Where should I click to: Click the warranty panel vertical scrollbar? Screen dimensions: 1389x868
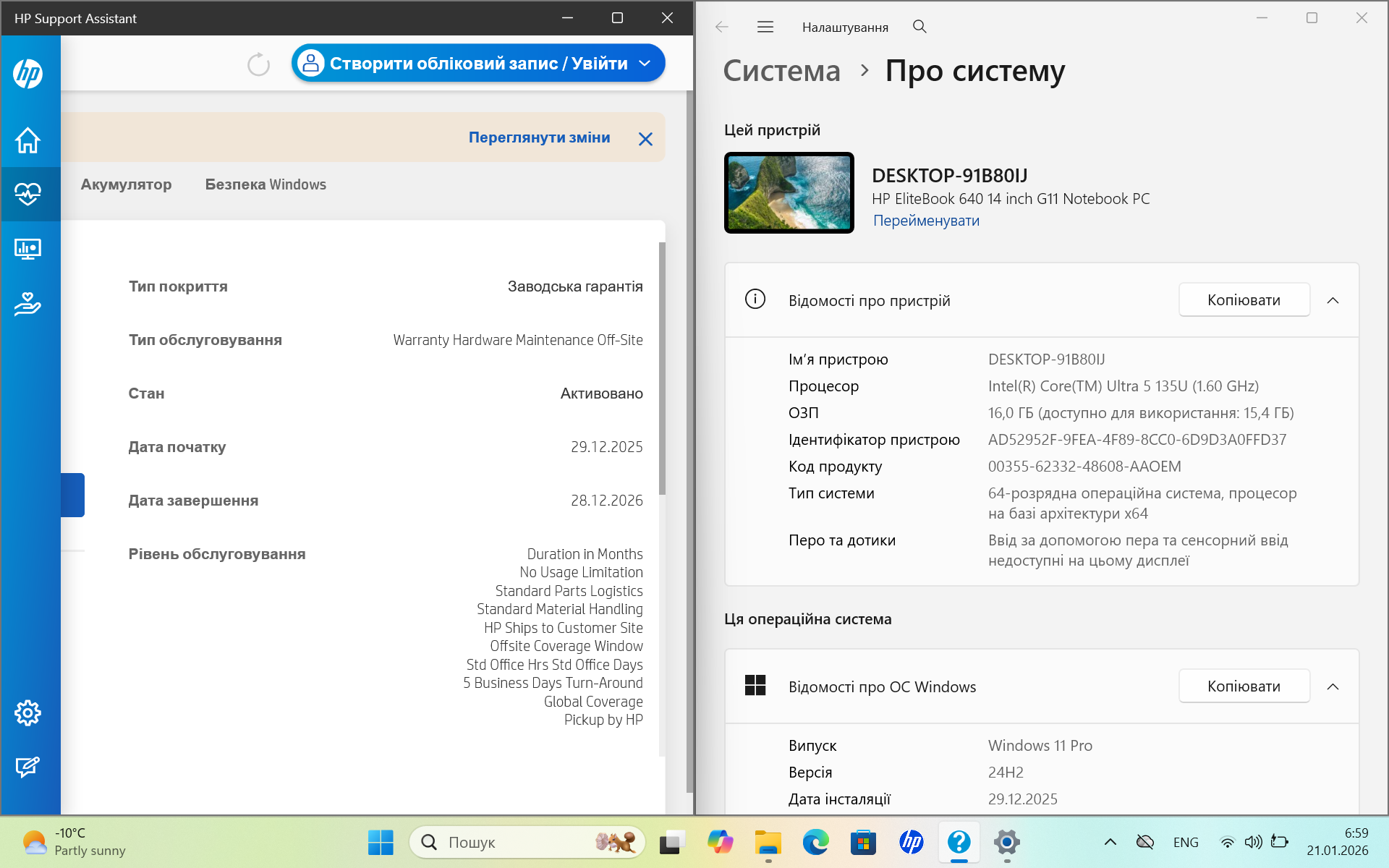(662, 369)
